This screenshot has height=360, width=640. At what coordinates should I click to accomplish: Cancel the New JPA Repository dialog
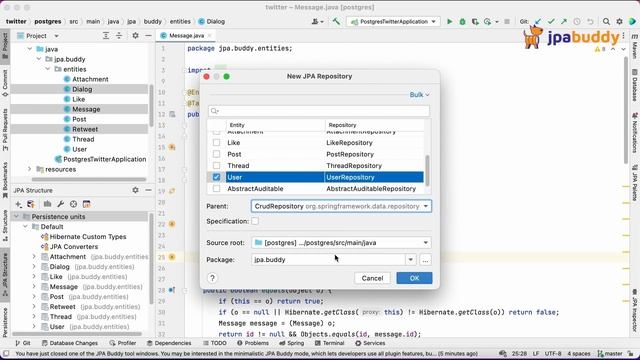pos(372,278)
